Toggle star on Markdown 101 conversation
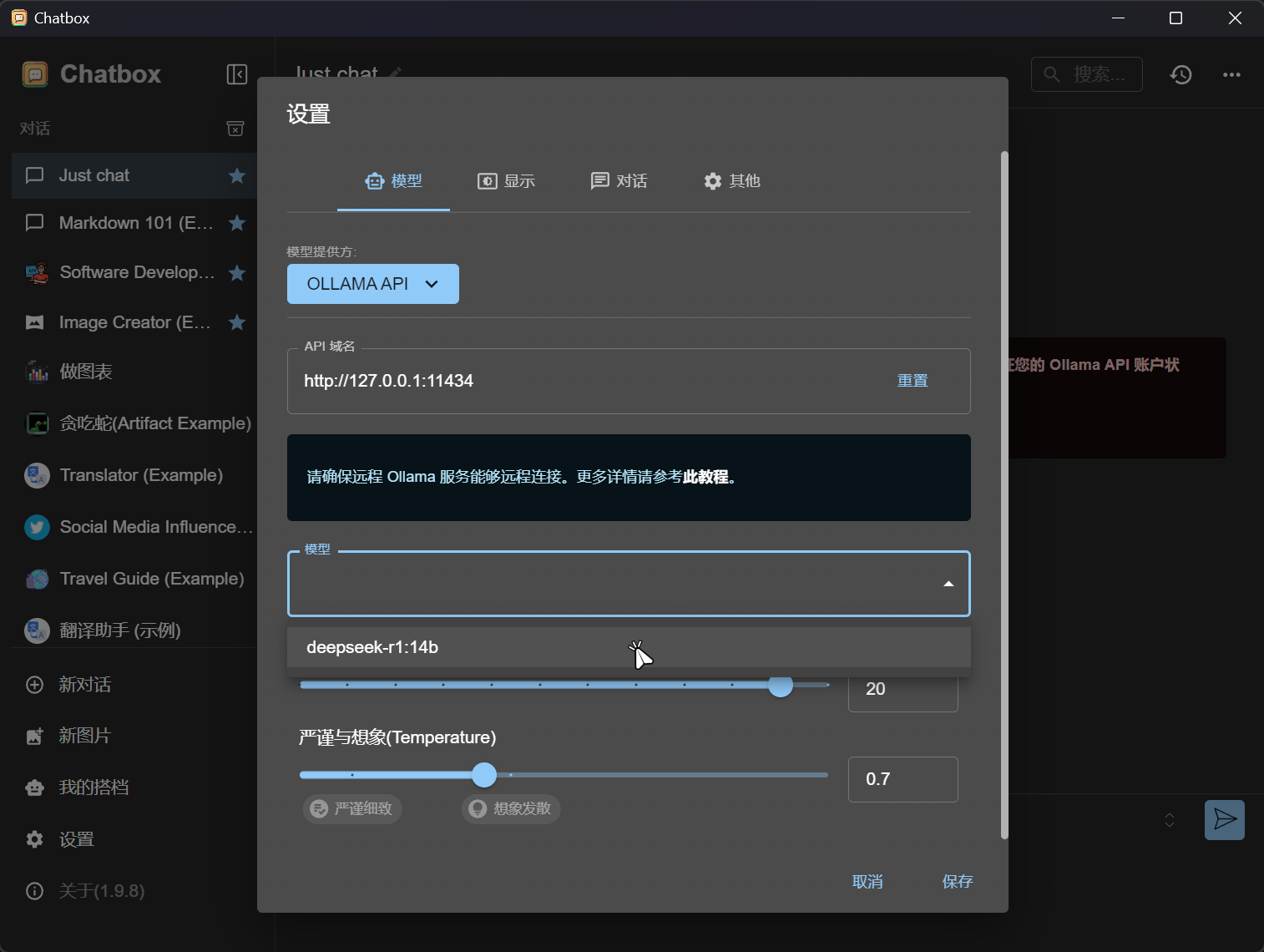1264x952 pixels. pos(237,223)
